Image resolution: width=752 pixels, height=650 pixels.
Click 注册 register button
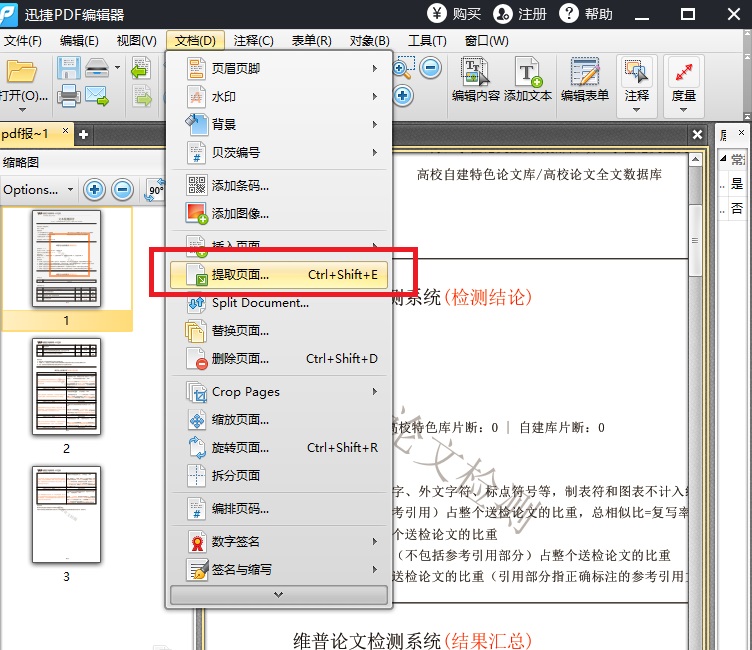[520, 14]
